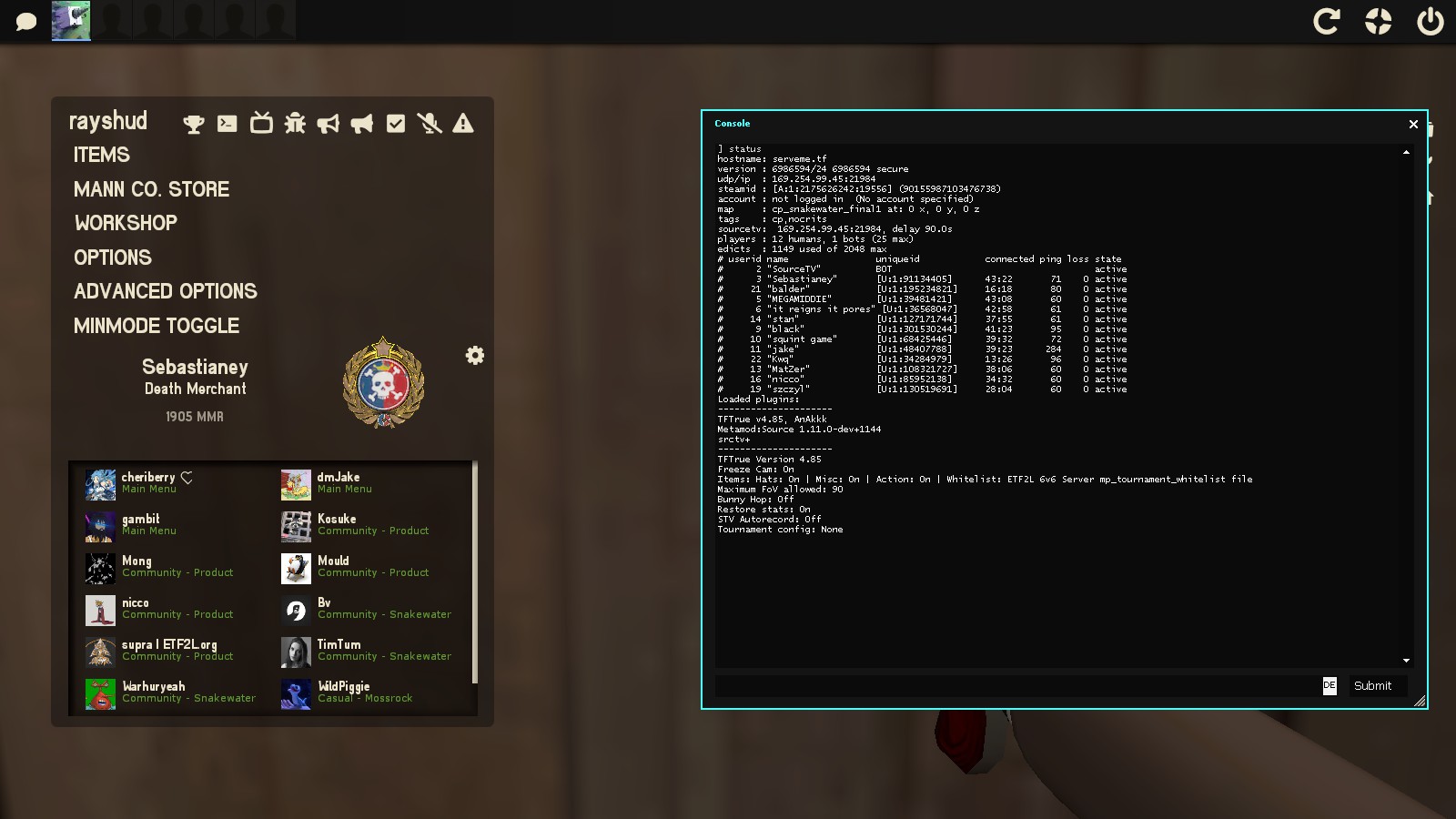Open ADVANCED OPTIONS

[x=166, y=291]
